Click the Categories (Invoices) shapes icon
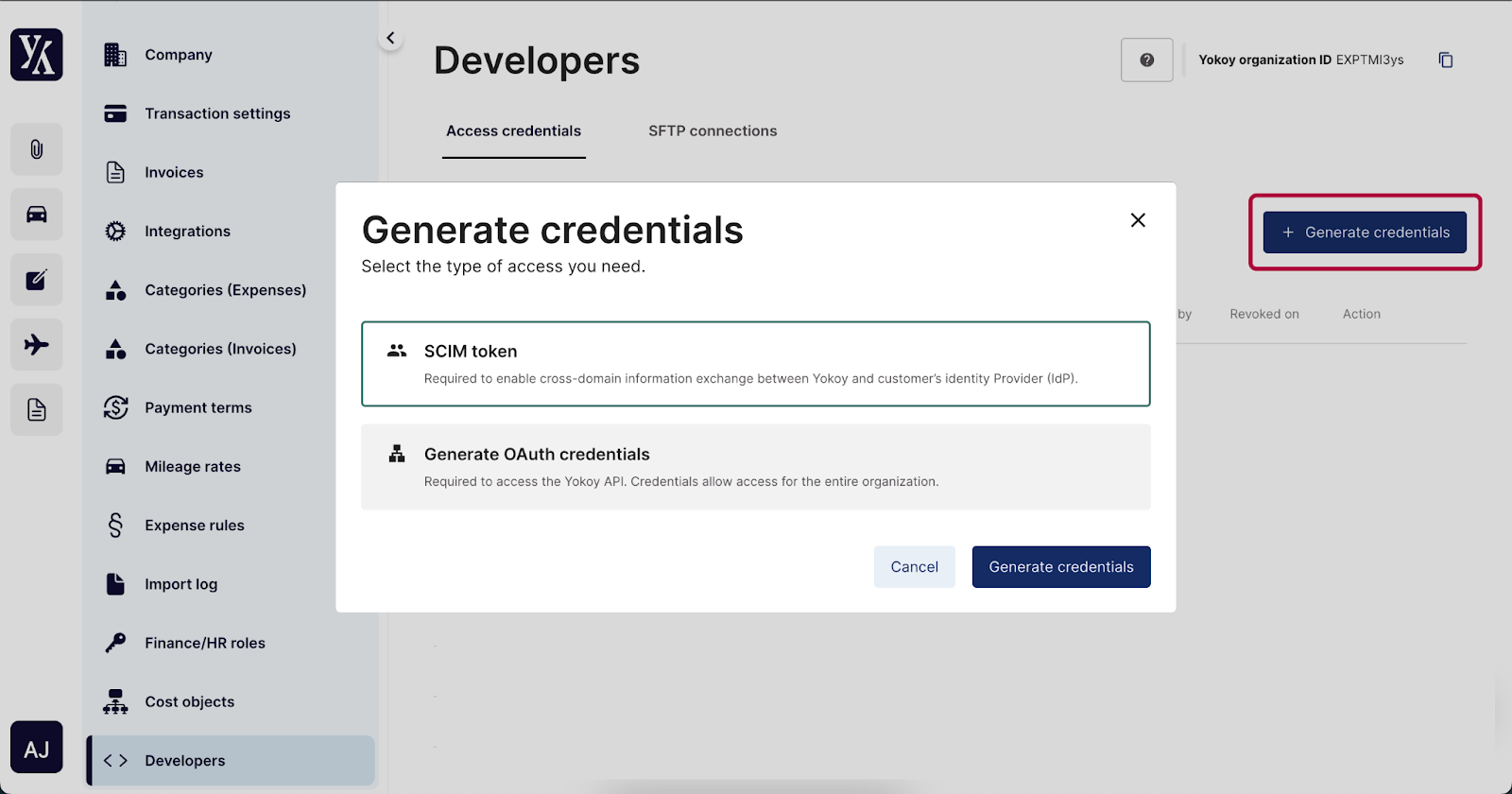1512x794 pixels. [115, 349]
